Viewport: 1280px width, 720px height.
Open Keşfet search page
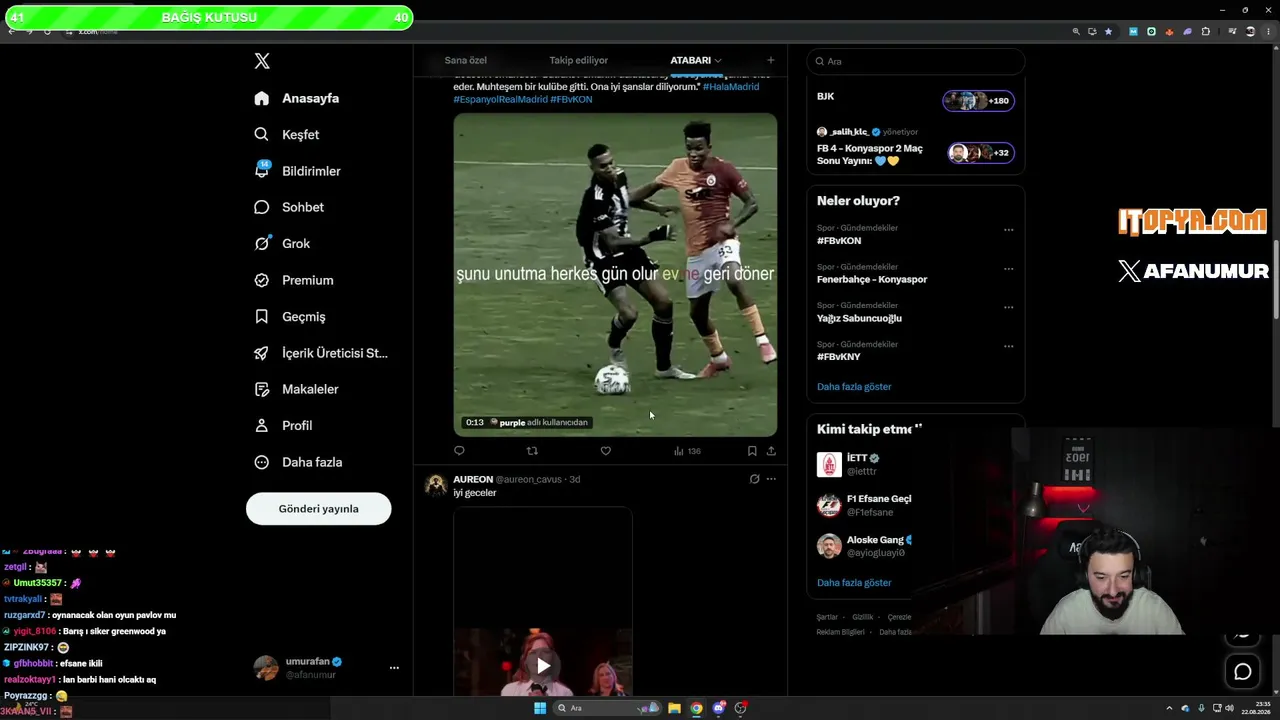click(x=286, y=135)
